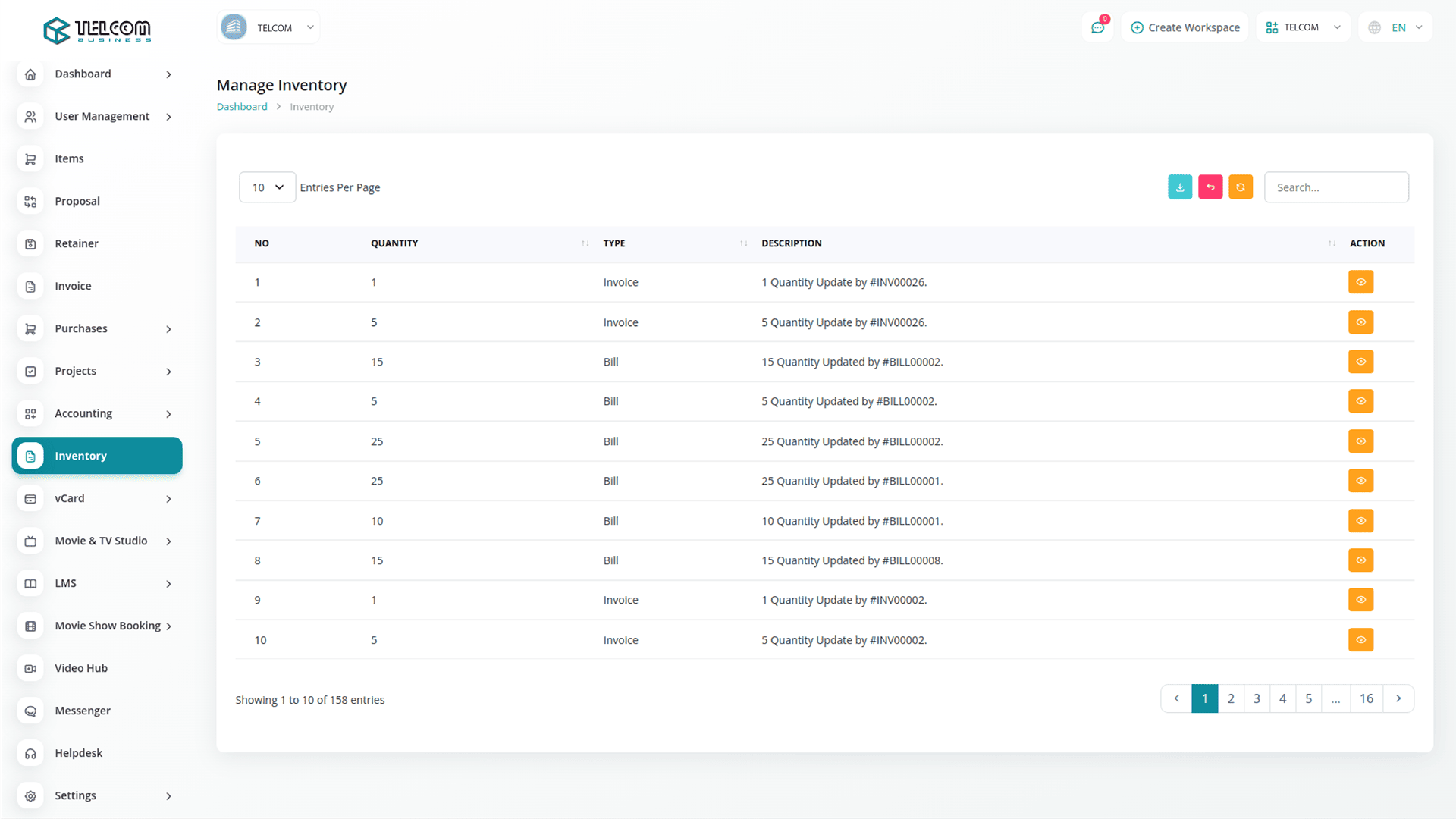
Task: View details of inventory row 1
Action: pyautogui.click(x=1360, y=282)
